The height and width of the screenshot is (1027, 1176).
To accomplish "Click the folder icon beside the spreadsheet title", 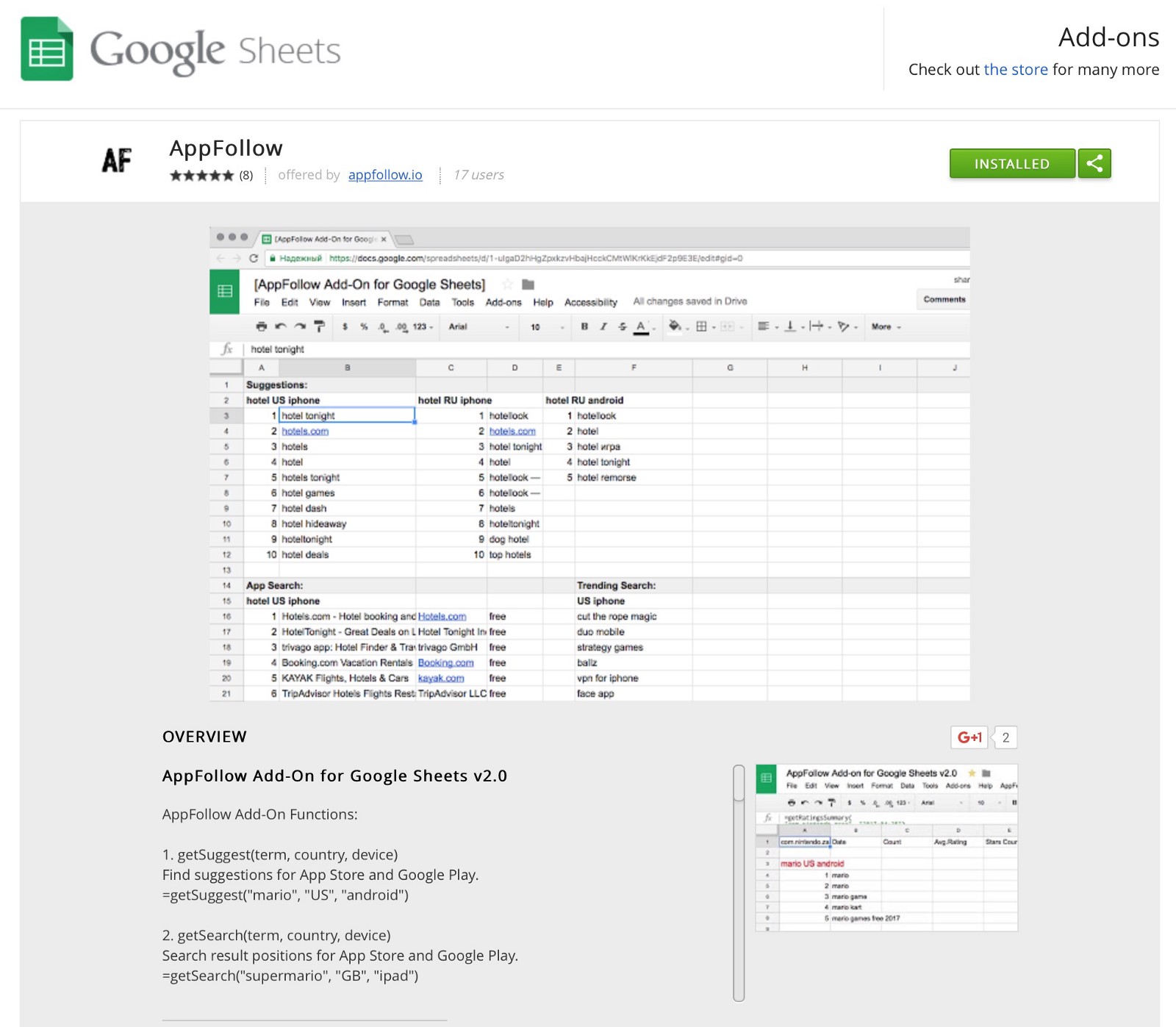I will (528, 285).
